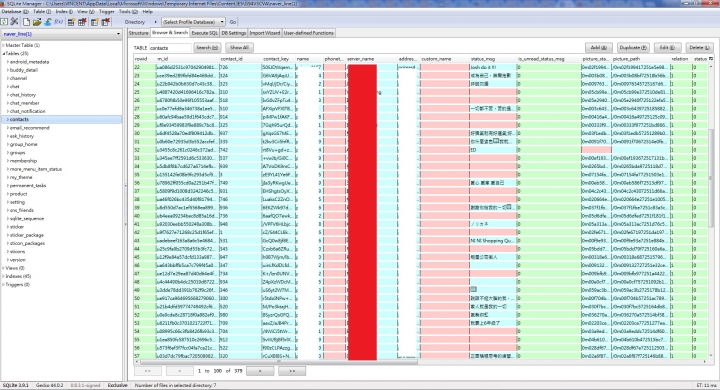Click the Delete button

tap(699, 47)
